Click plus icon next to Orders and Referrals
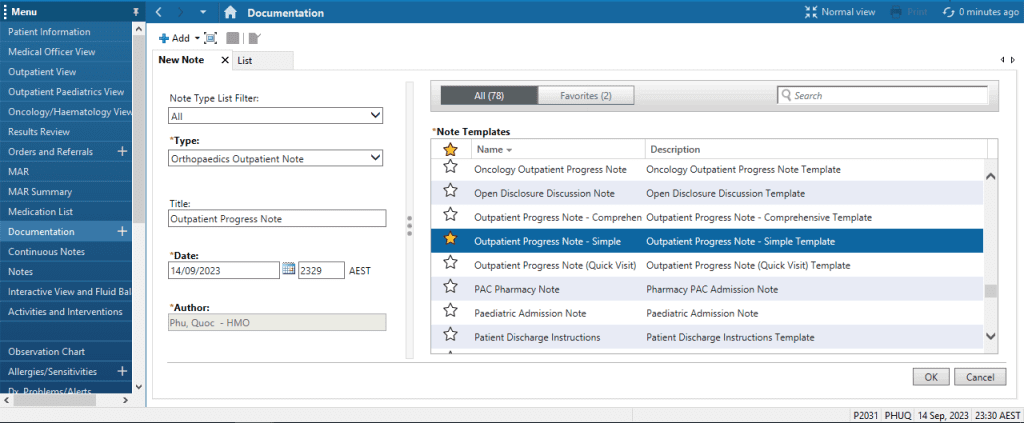The image size is (1024, 423). click(x=122, y=152)
